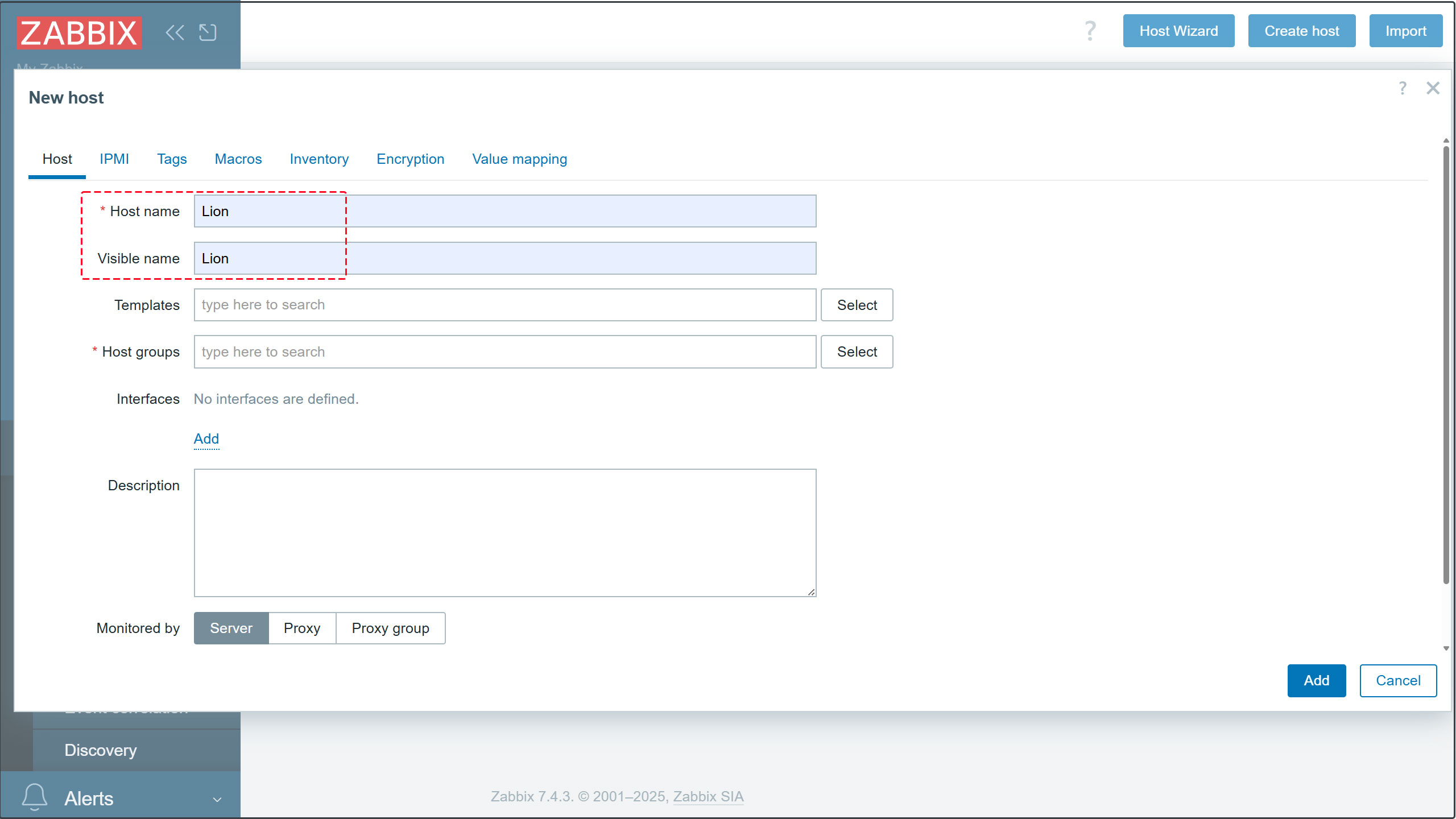Open the Host groups Select popup
The width and height of the screenshot is (1456, 819).
857,351
